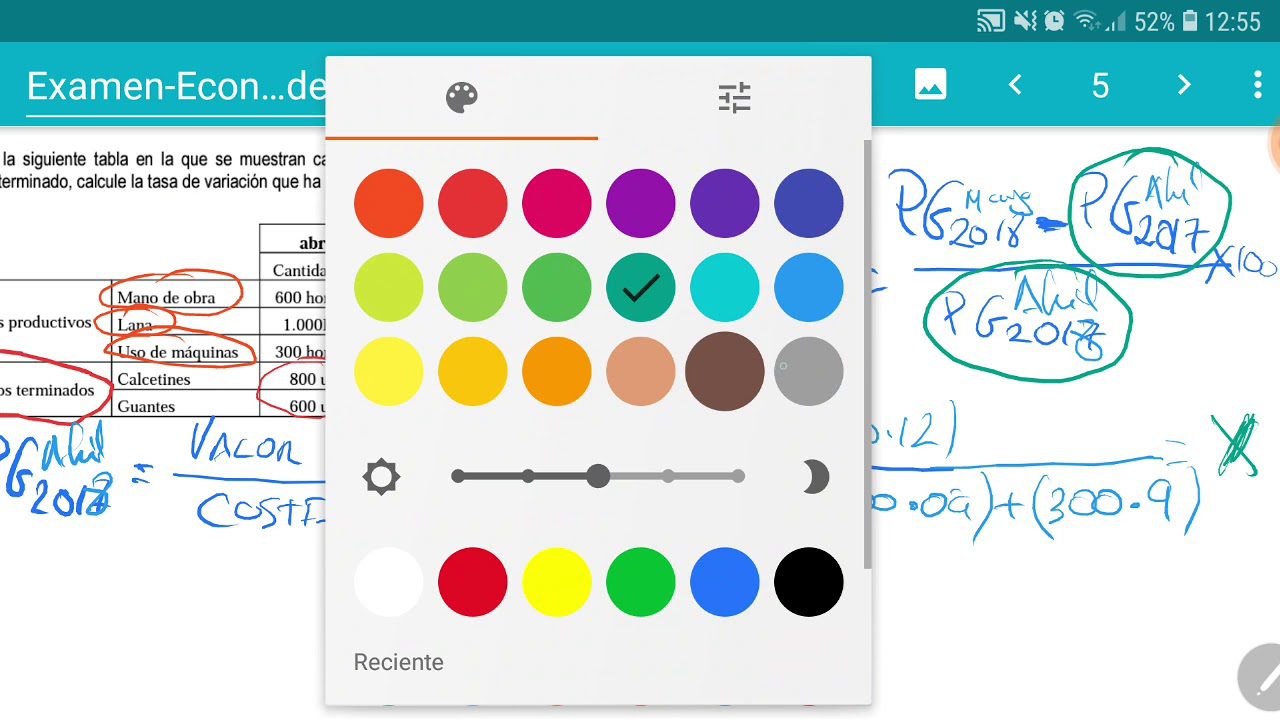Viewport: 1280px width, 720px height.
Task: Tap the cast icon in status bar
Action: [x=991, y=21]
